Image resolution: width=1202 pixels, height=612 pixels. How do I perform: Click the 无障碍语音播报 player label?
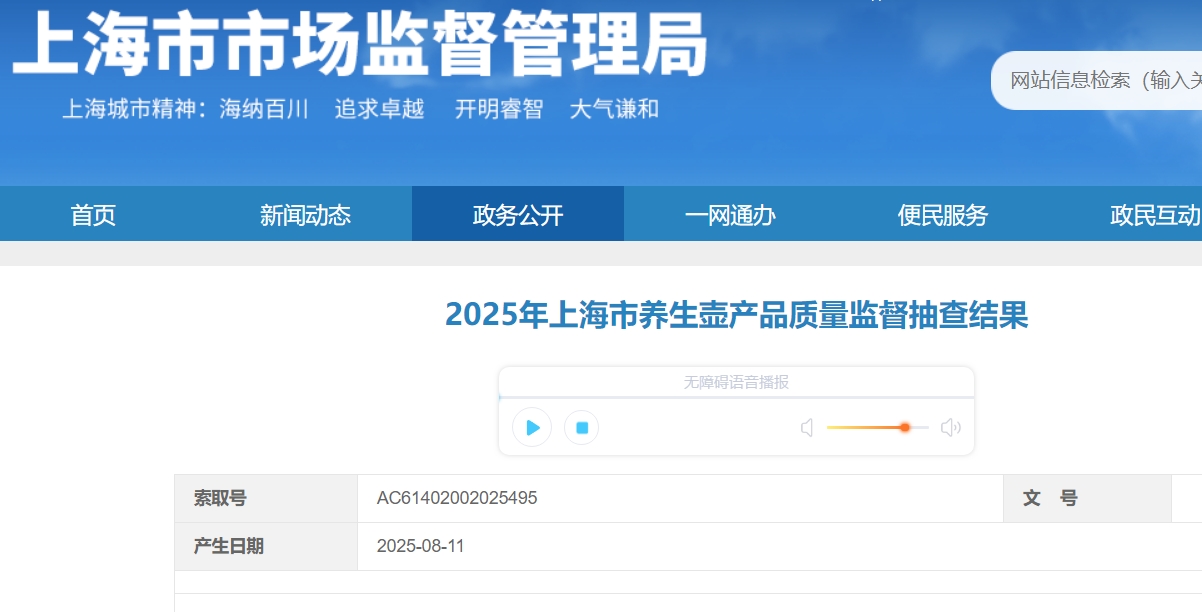736,382
